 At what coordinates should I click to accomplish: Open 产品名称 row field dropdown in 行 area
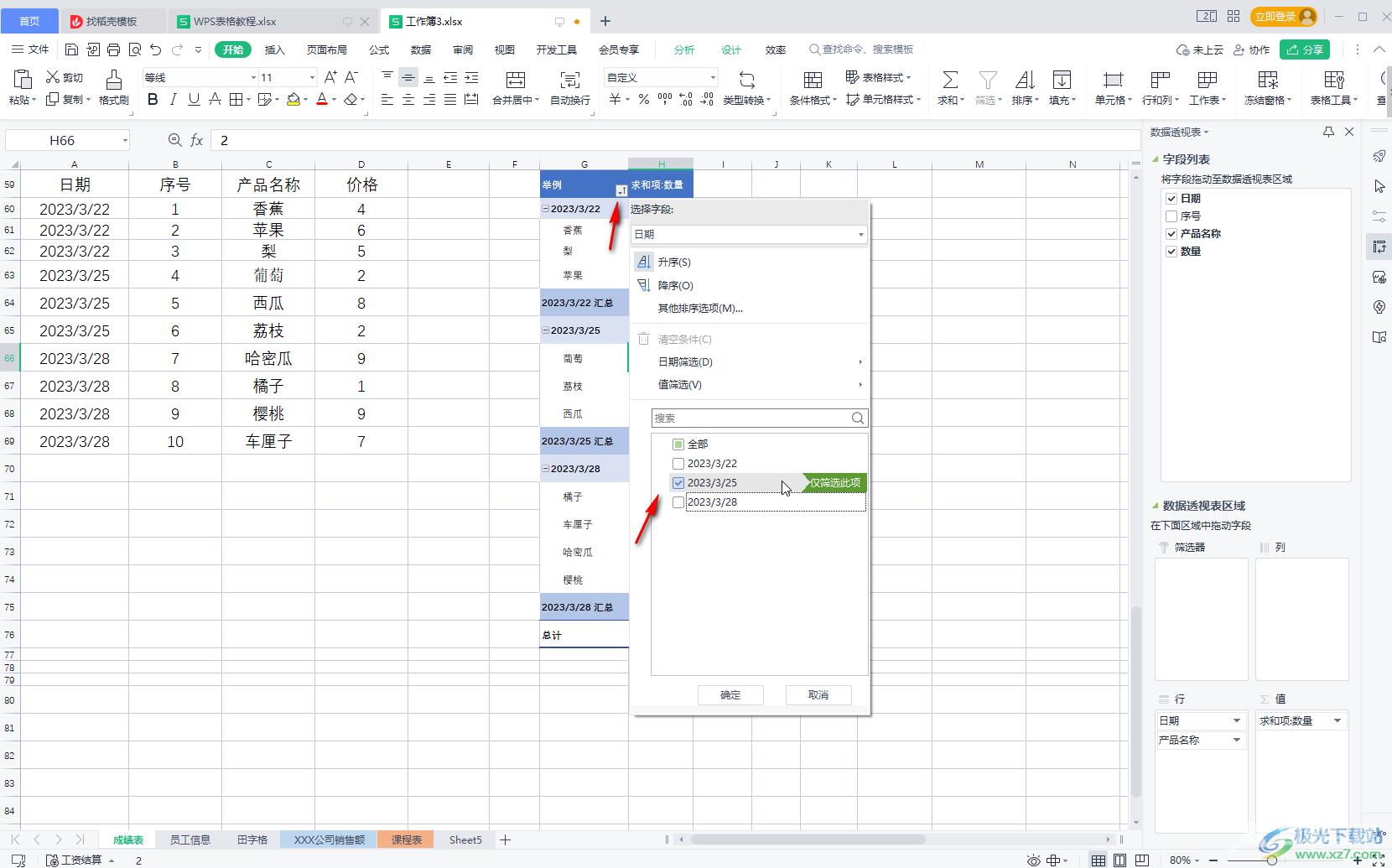point(1236,740)
